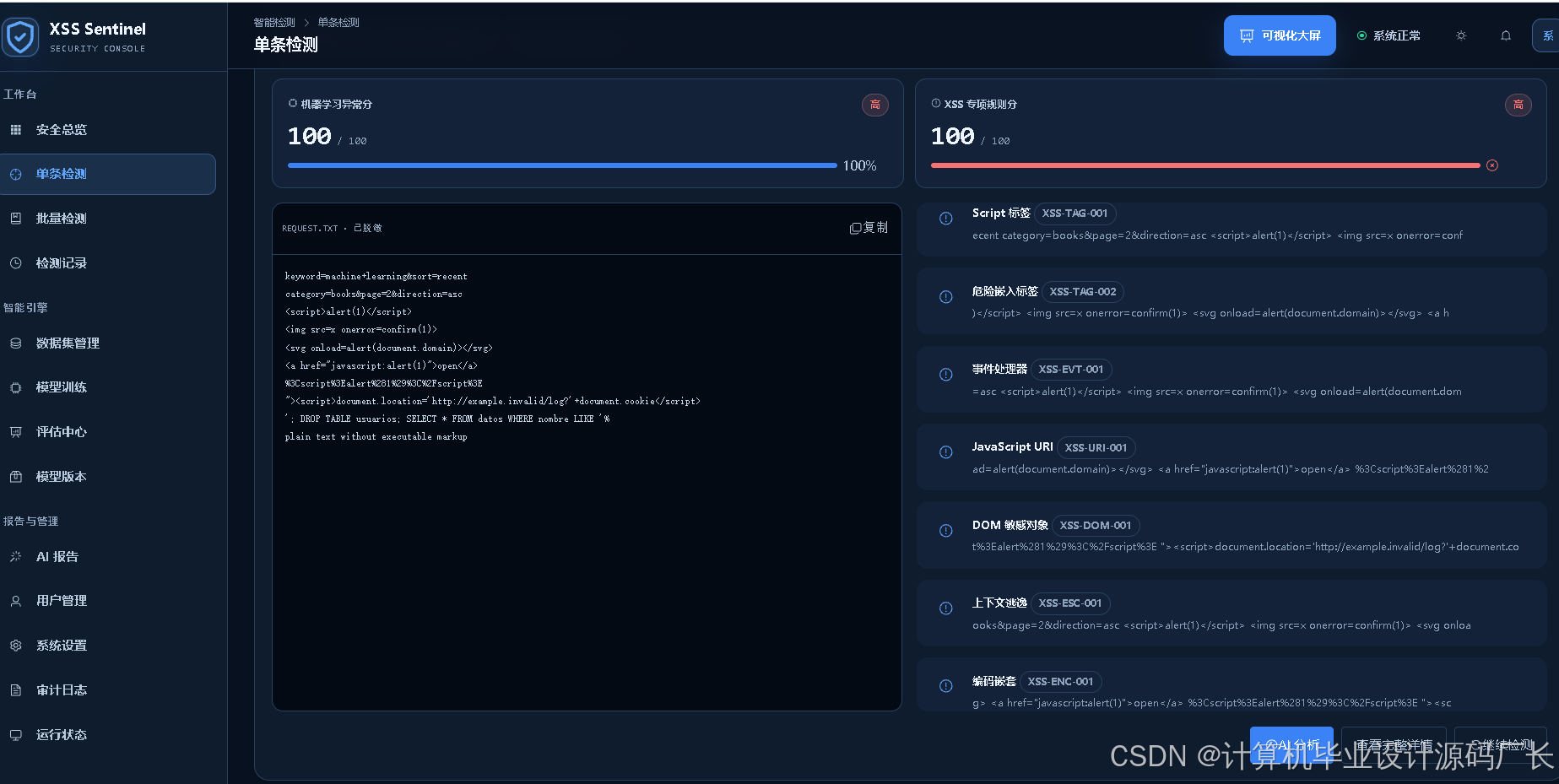Click the 高 badge on XSS 专项规则分 card
The width and height of the screenshot is (1559, 784).
pyautogui.click(x=1518, y=105)
